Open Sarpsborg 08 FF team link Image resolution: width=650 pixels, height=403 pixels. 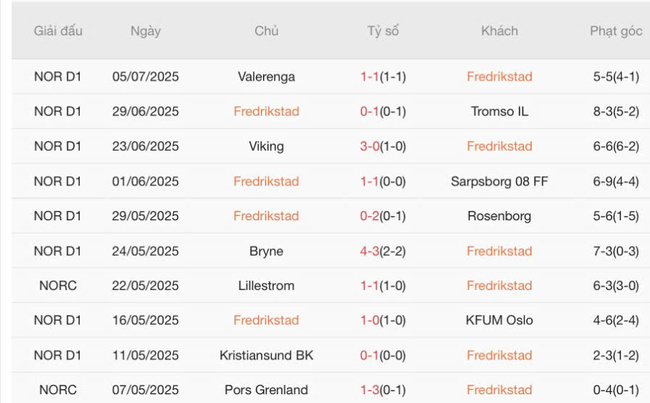[499, 181]
